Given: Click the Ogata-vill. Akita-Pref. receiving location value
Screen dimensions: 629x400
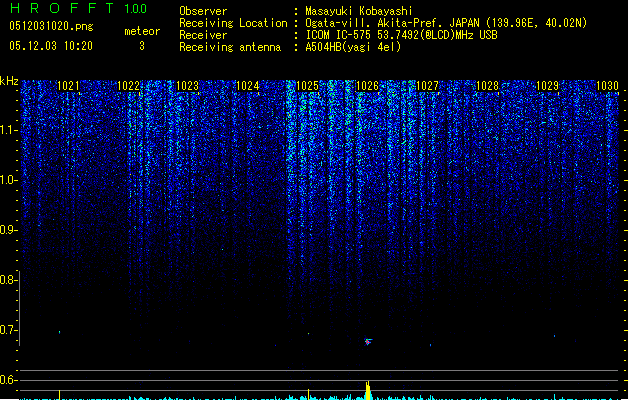Looking at the screenshot, I should click(446, 23).
